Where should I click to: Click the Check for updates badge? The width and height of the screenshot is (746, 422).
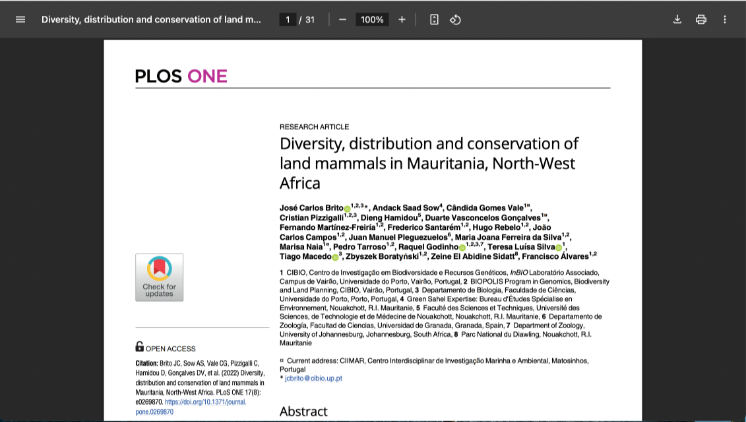159,277
